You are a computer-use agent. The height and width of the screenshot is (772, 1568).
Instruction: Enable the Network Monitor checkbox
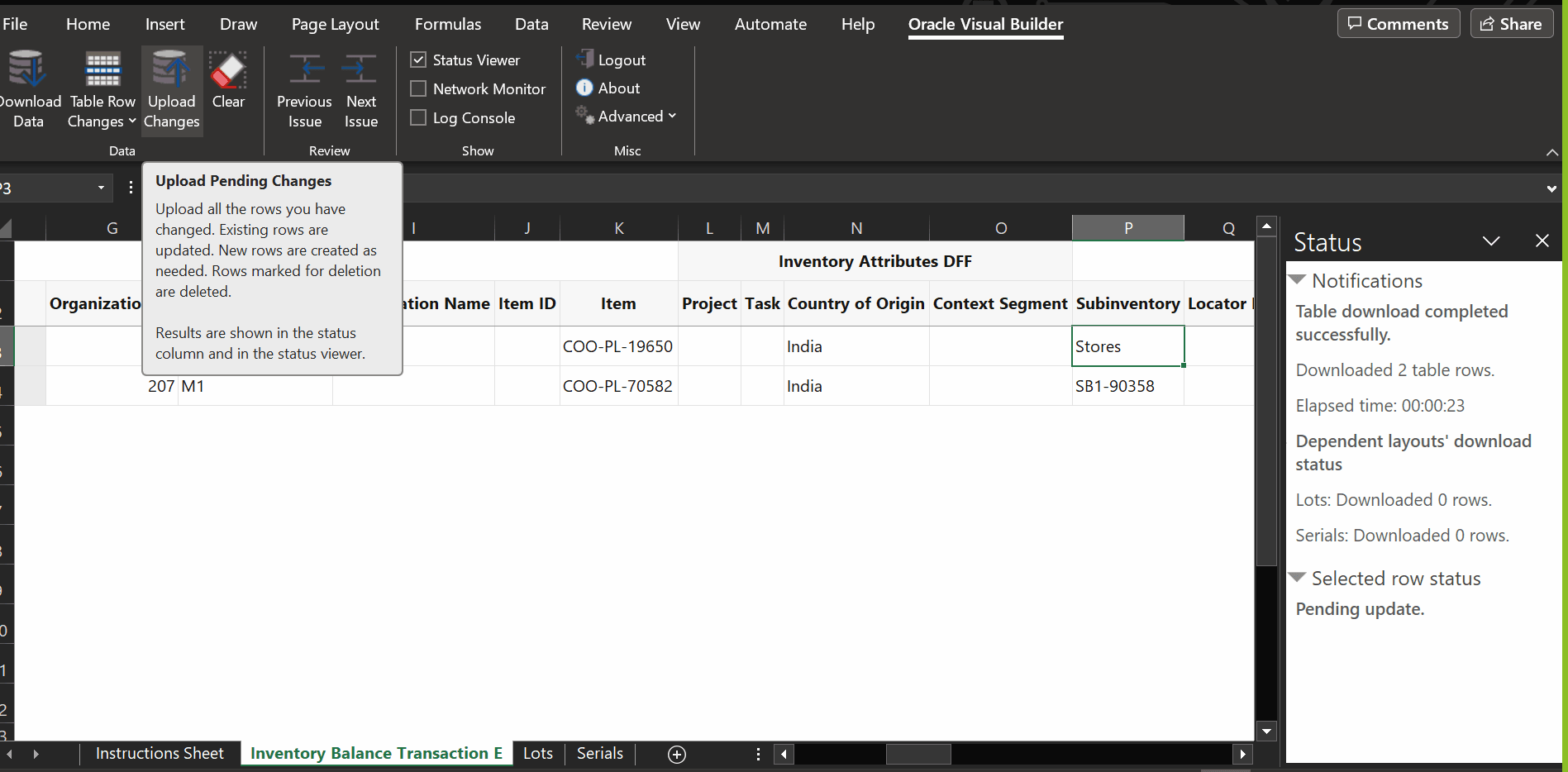pyautogui.click(x=418, y=88)
